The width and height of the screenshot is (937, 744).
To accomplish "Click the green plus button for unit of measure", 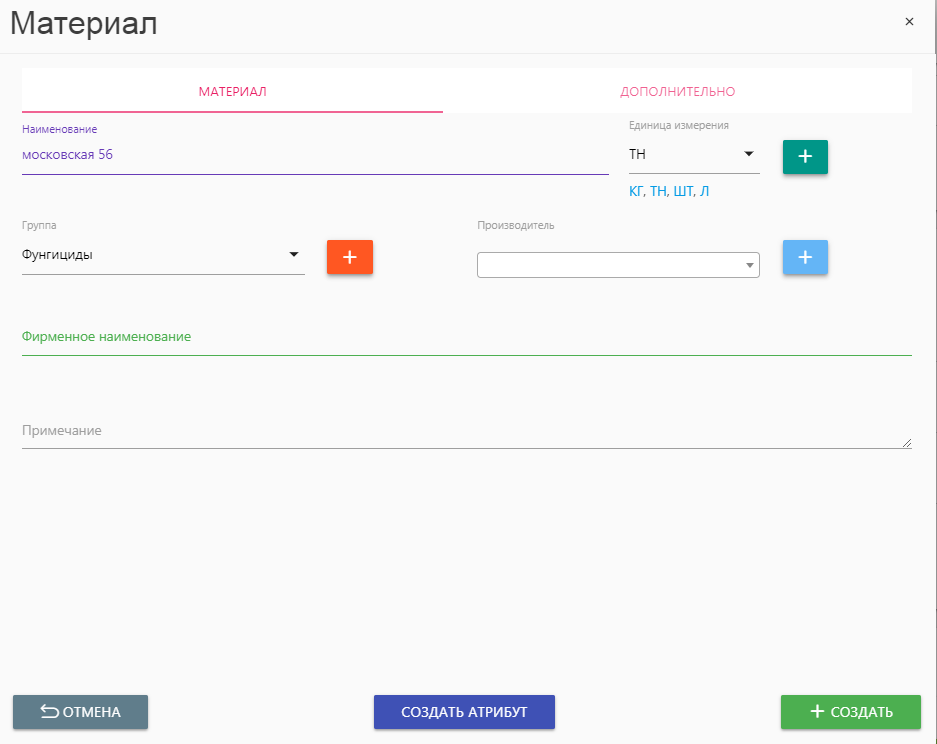I will pos(805,157).
